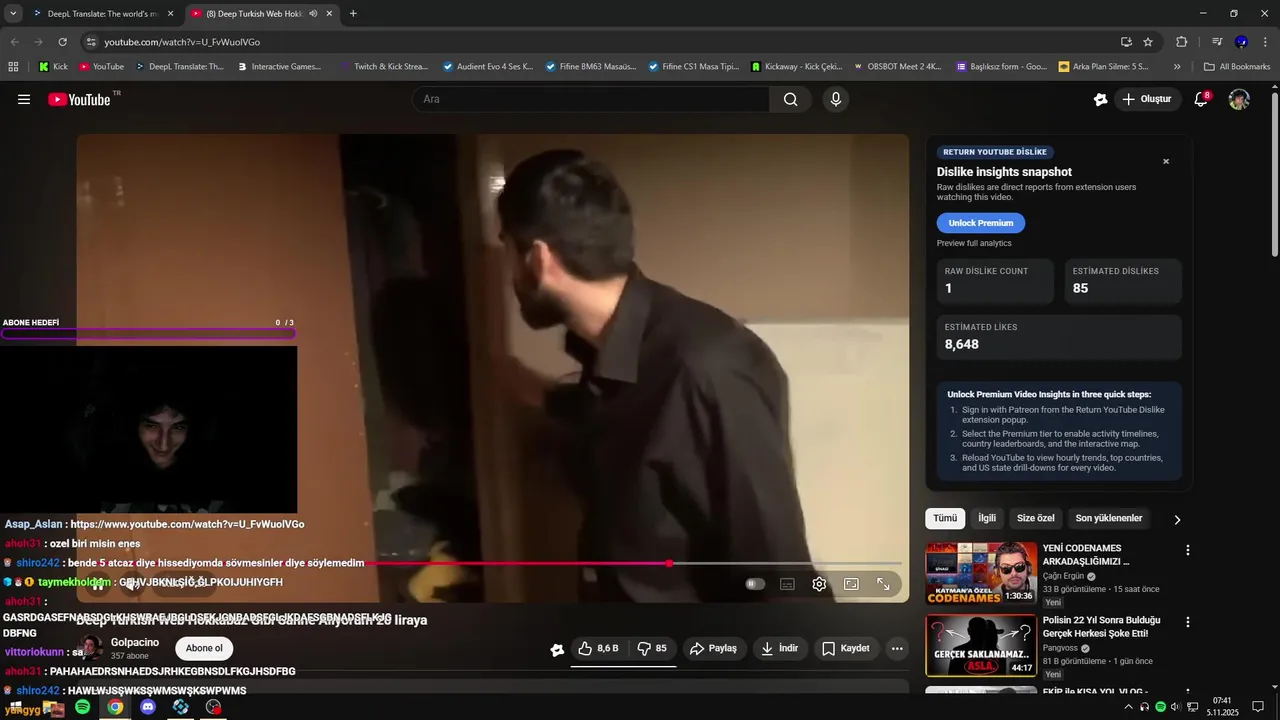The height and width of the screenshot is (720, 1280).
Task: Open Spotify from the taskbar
Action: pyautogui.click(x=83, y=707)
